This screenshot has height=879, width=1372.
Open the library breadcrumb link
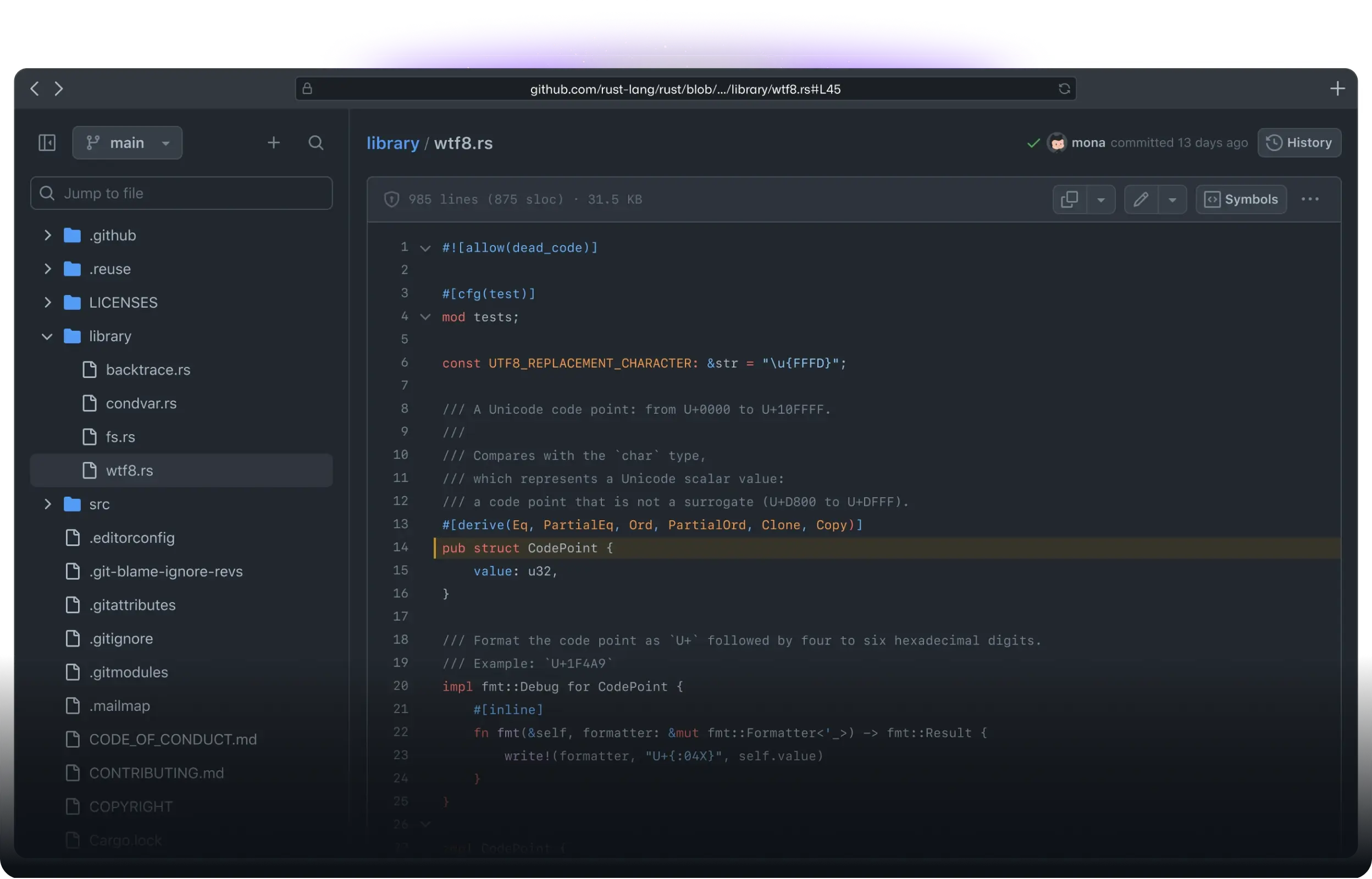(393, 143)
